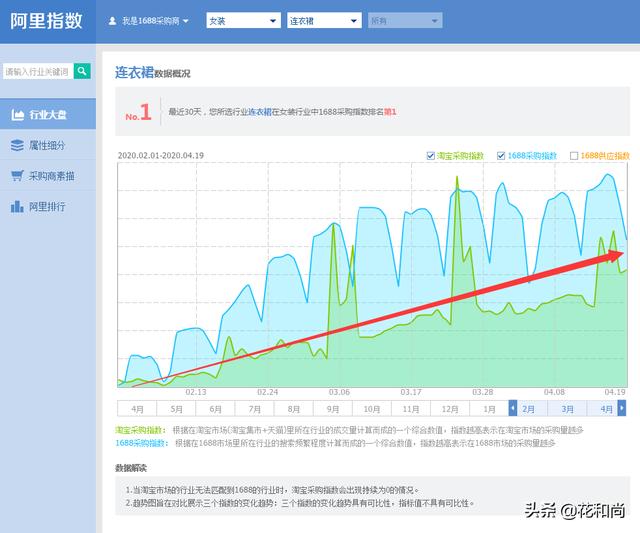The image size is (640, 533).
Task: Select 2月 in highlighted timeline range
Action: tap(529, 409)
